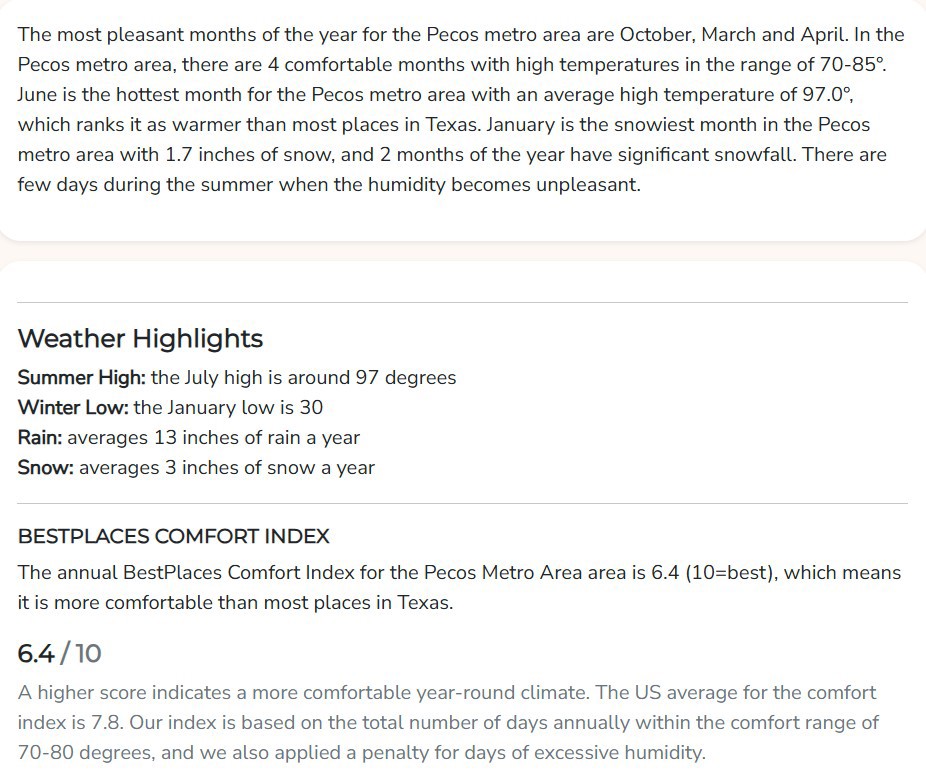Viewport: 926px width, 782px height.
Task: Click text 'averages 3 inches of snow a year'
Action: tap(227, 468)
